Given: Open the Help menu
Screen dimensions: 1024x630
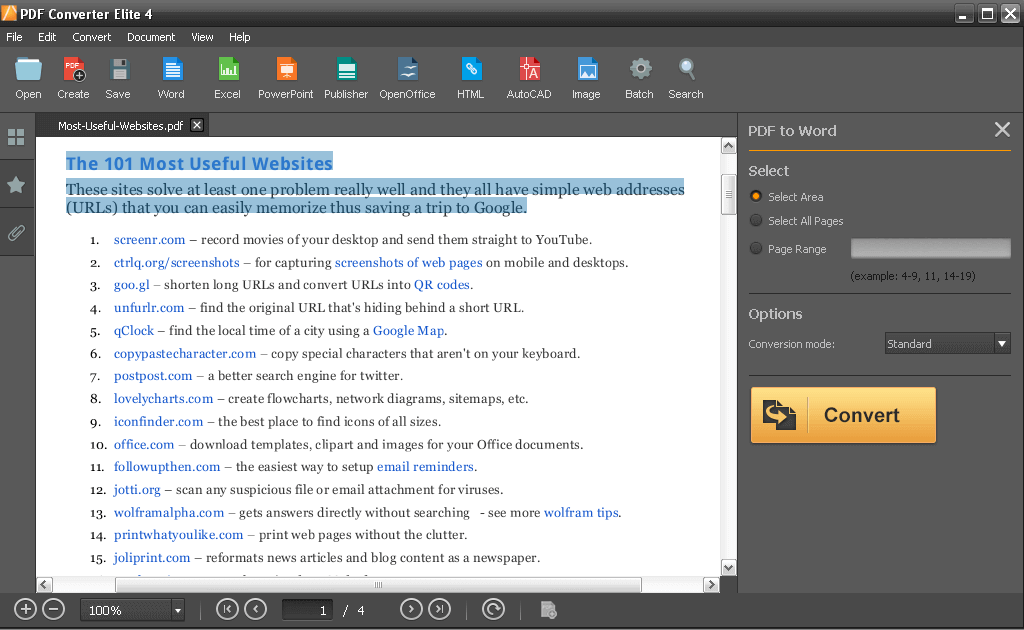Looking at the screenshot, I should [x=240, y=37].
